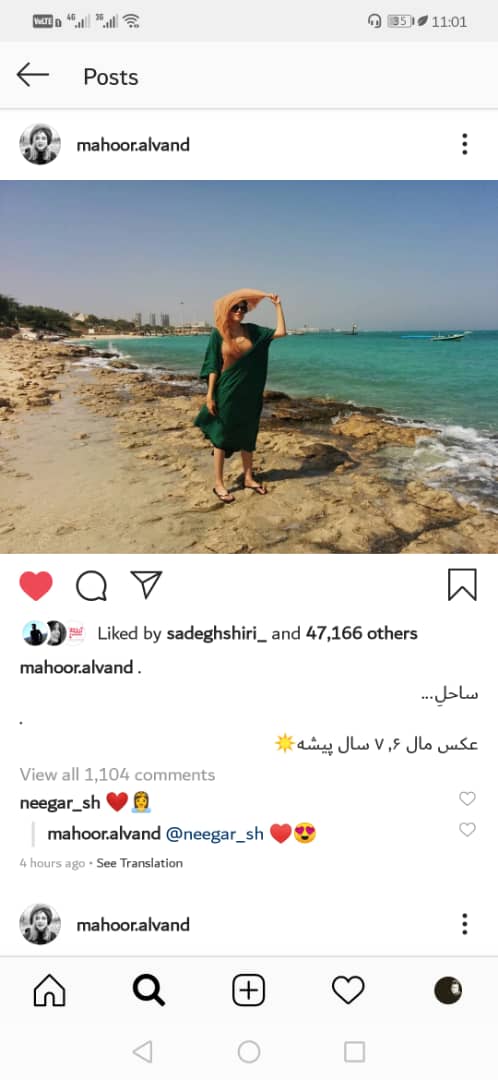Go back using the Posts header arrow

(x=32, y=75)
